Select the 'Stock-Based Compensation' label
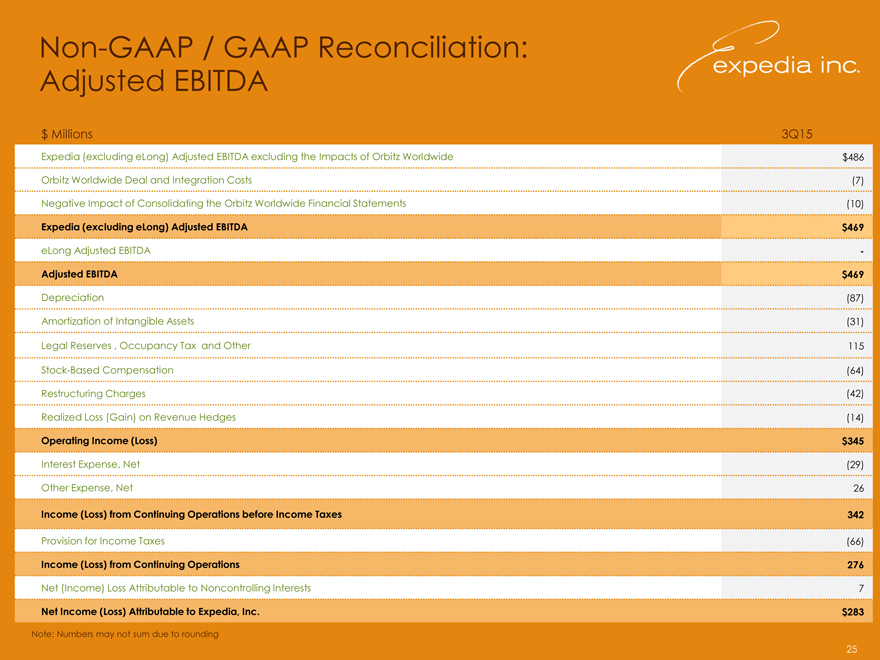The height and width of the screenshot is (660, 880). tap(107, 370)
